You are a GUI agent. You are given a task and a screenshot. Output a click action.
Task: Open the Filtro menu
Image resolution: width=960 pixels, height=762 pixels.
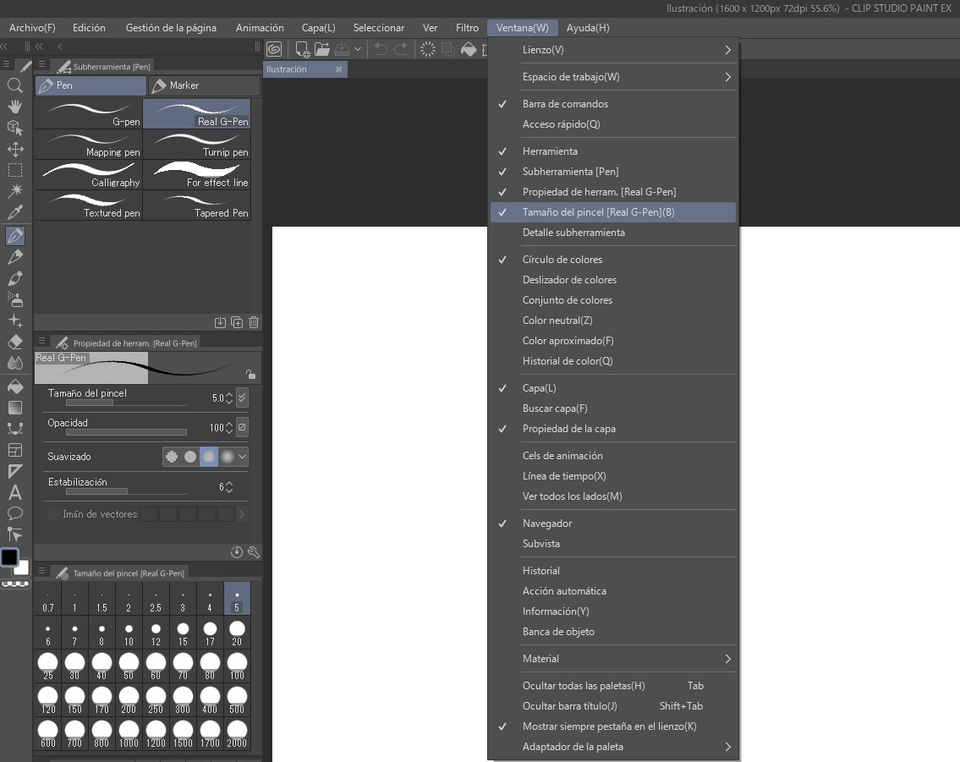466,27
